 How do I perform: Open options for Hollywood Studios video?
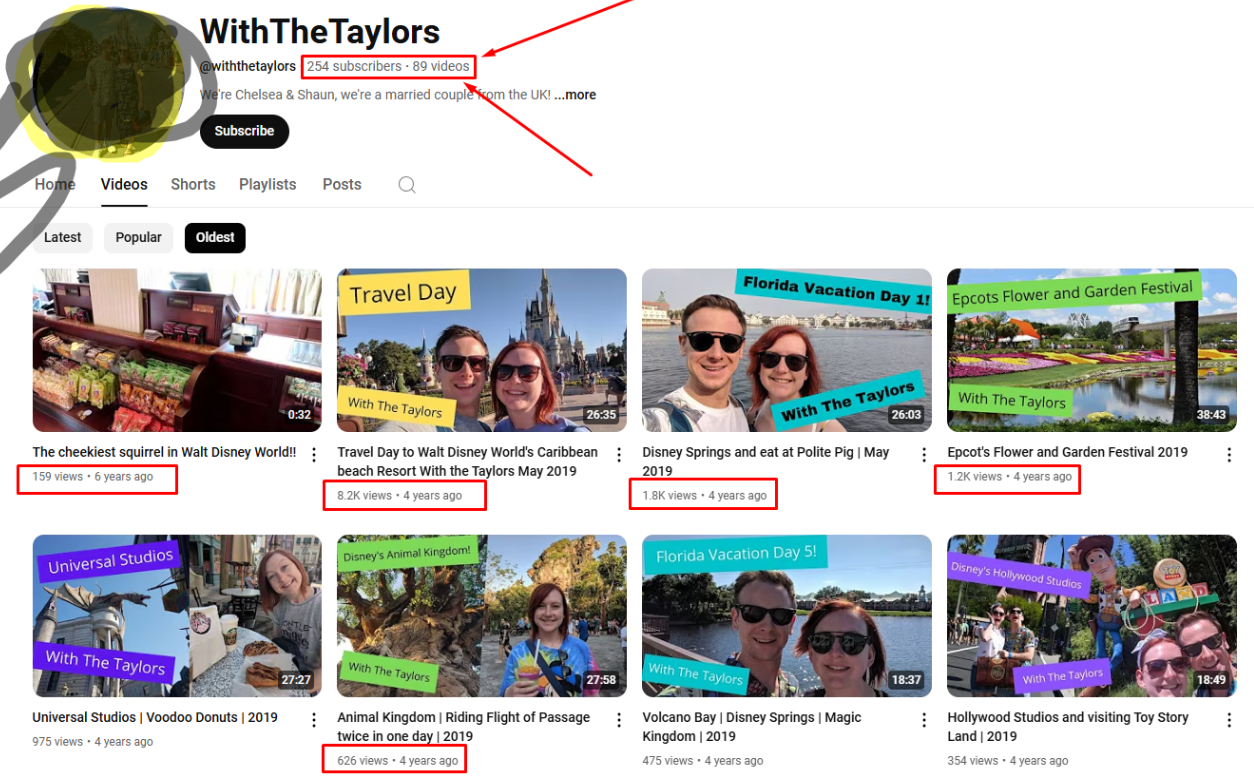pyautogui.click(x=1229, y=720)
